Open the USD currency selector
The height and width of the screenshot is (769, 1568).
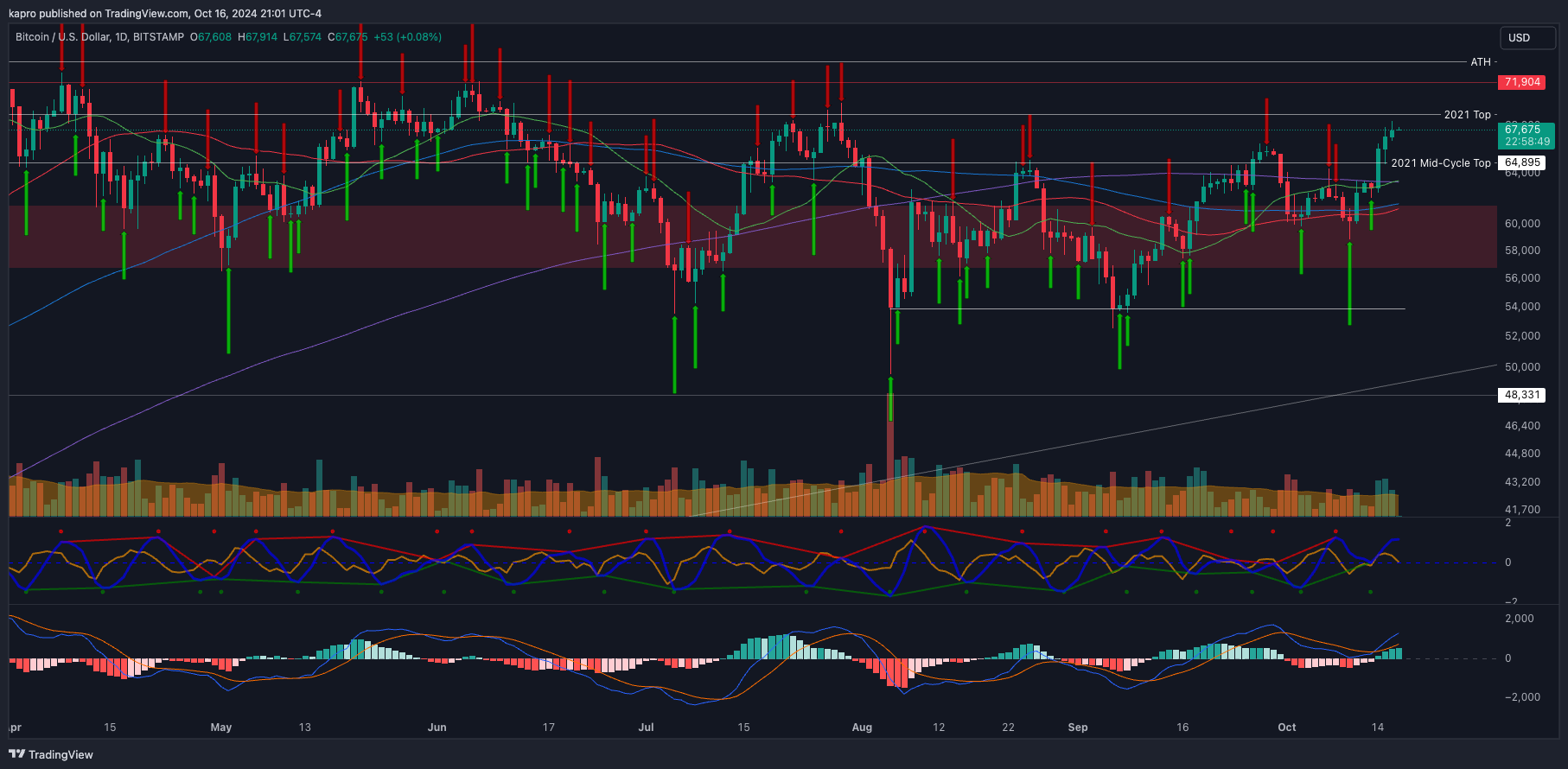(1527, 38)
